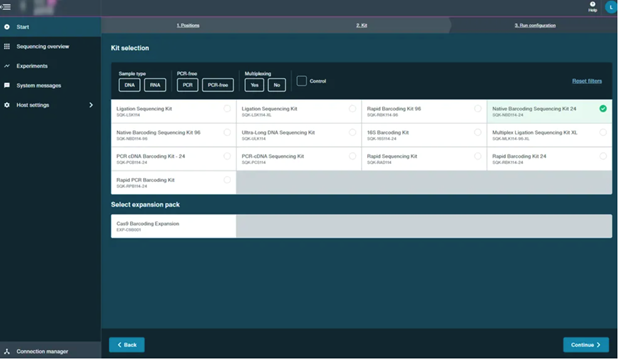This screenshot has height=360, width=621.
Task: Go to the 1. Positions step tab
Action: click(x=189, y=25)
